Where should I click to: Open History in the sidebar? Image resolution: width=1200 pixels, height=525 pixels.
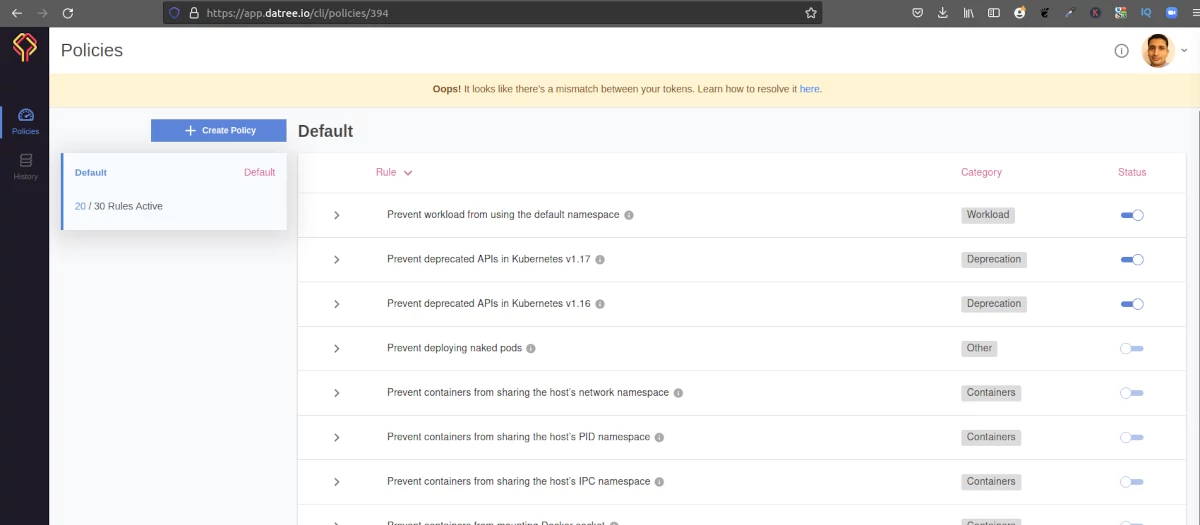point(26,167)
